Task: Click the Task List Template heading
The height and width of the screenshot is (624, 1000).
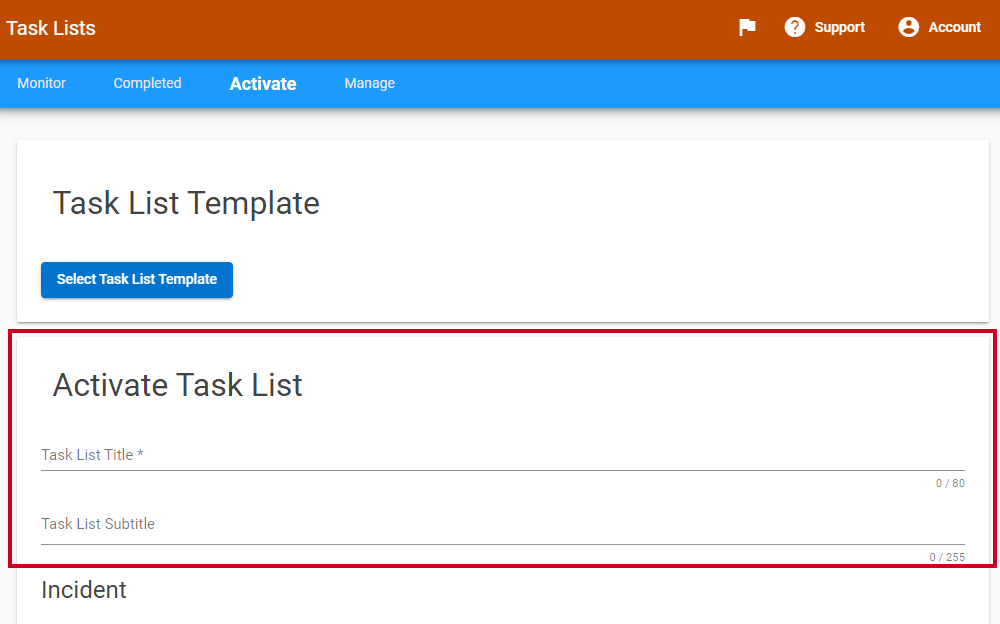Action: (x=186, y=203)
